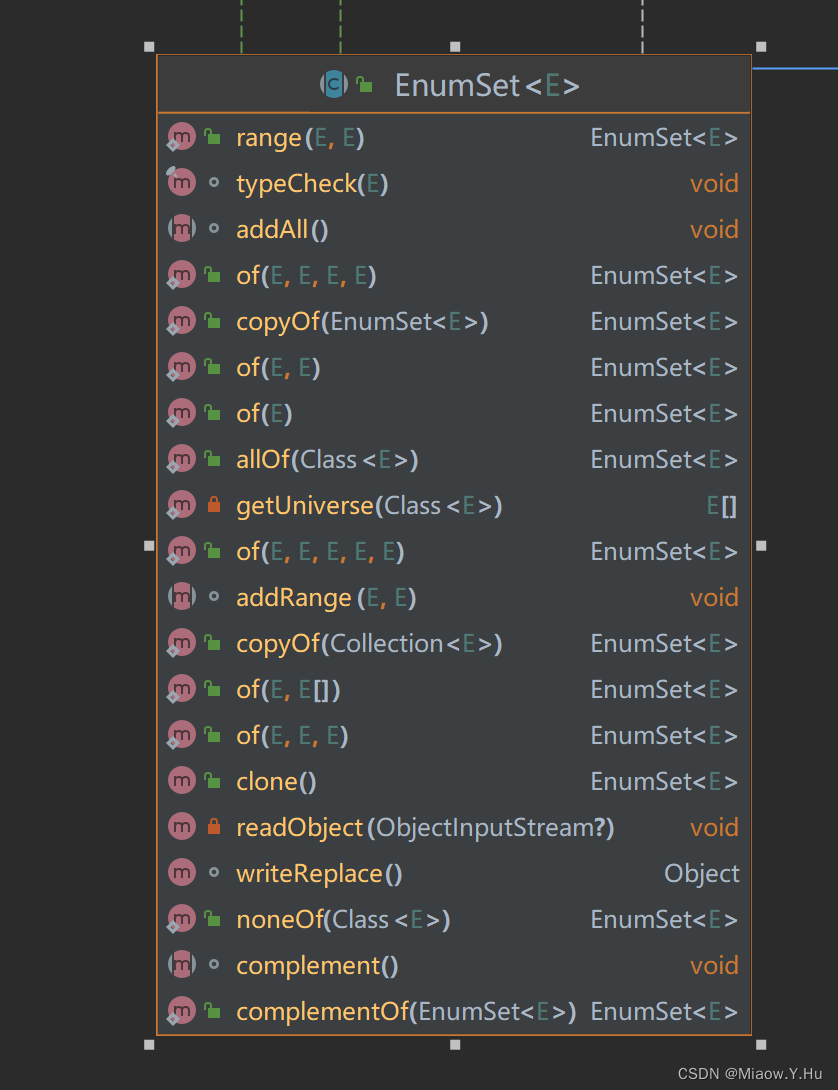Click method icon of clone() row
838x1090 pixels.
tap(182, 781)
